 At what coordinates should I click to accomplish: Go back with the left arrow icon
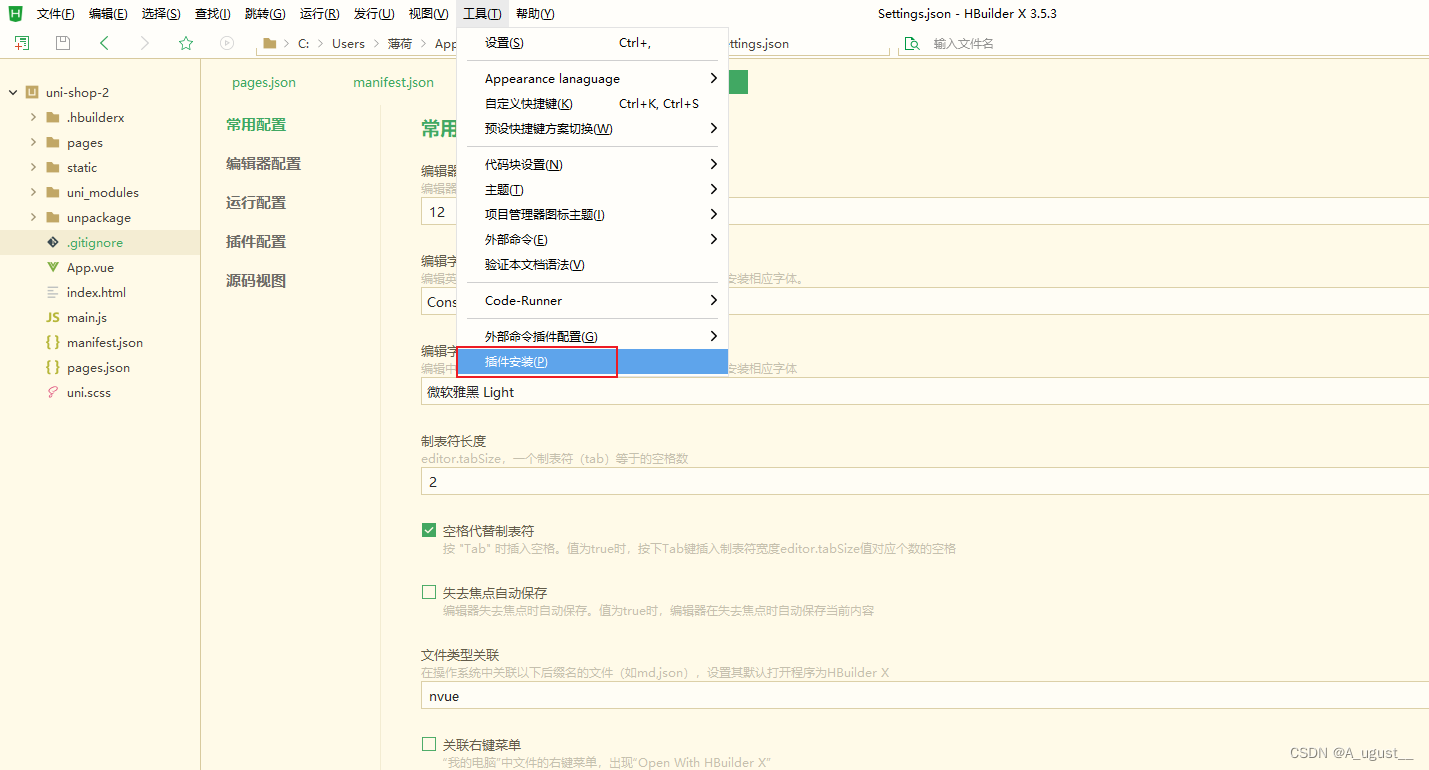(x=104, y=43)
